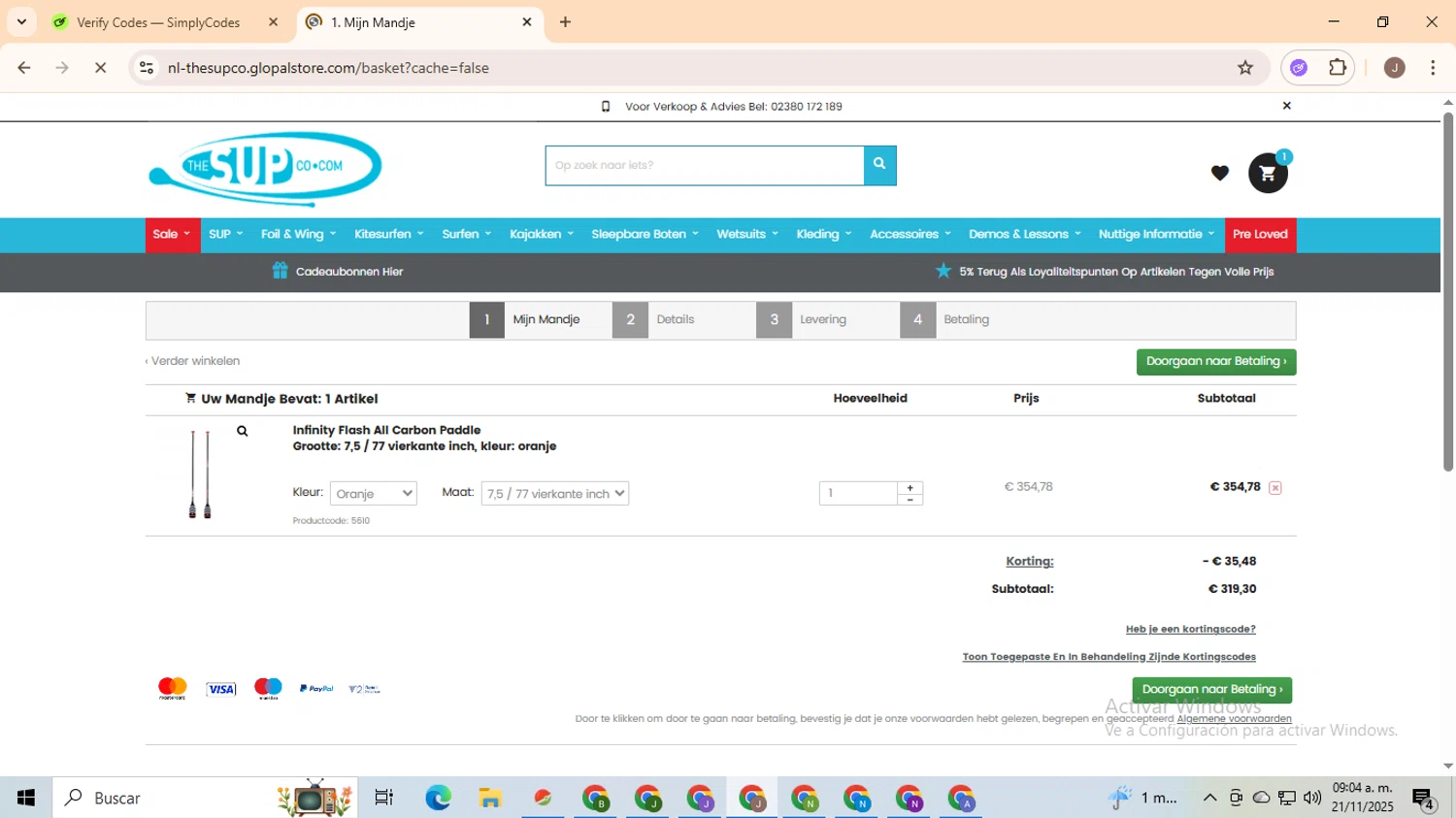Open the browser extensions puzzle icon
The width and height of the screenshot is (1456, 818).
click(x=1338, y=68)
